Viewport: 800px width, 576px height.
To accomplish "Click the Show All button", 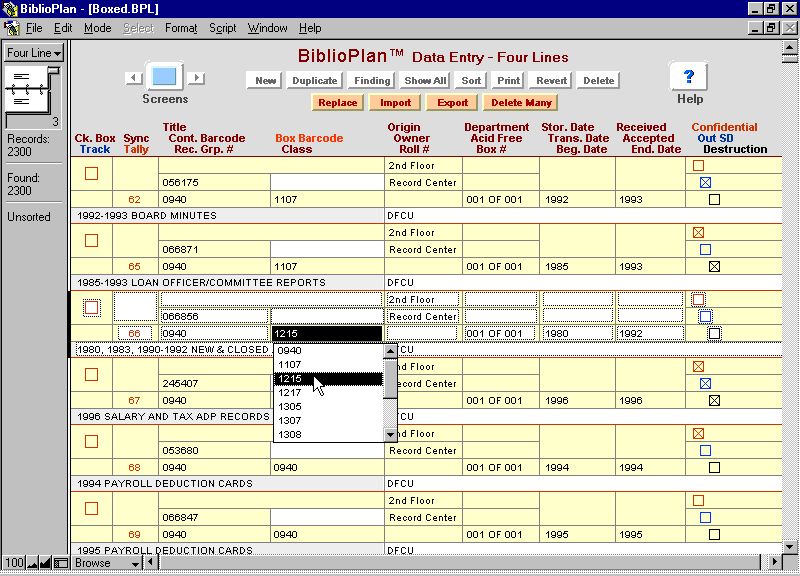I will pyautogui.click(x=425, y=80).
